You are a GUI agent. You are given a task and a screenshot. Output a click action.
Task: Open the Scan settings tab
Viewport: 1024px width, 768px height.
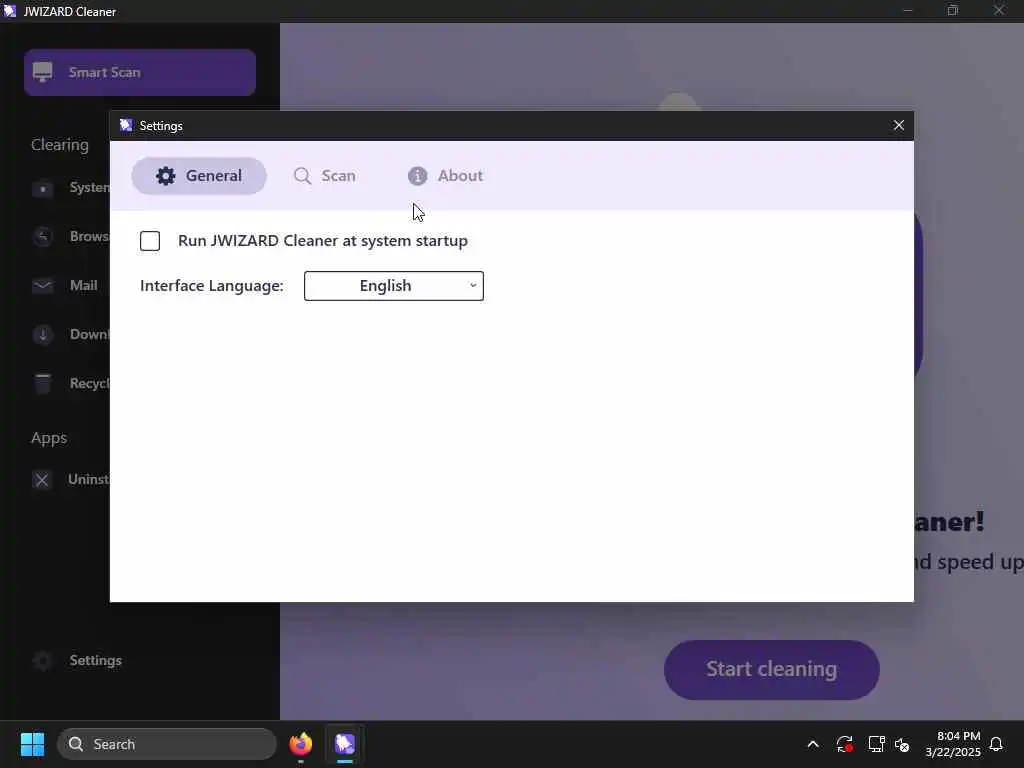(325, 176)
